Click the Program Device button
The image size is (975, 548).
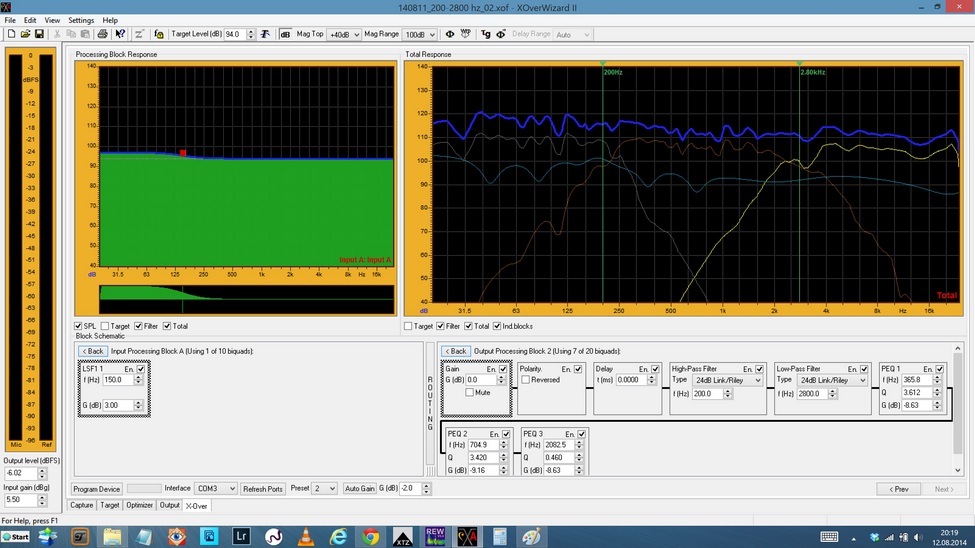pyautogui.click(x=96, y=489)
